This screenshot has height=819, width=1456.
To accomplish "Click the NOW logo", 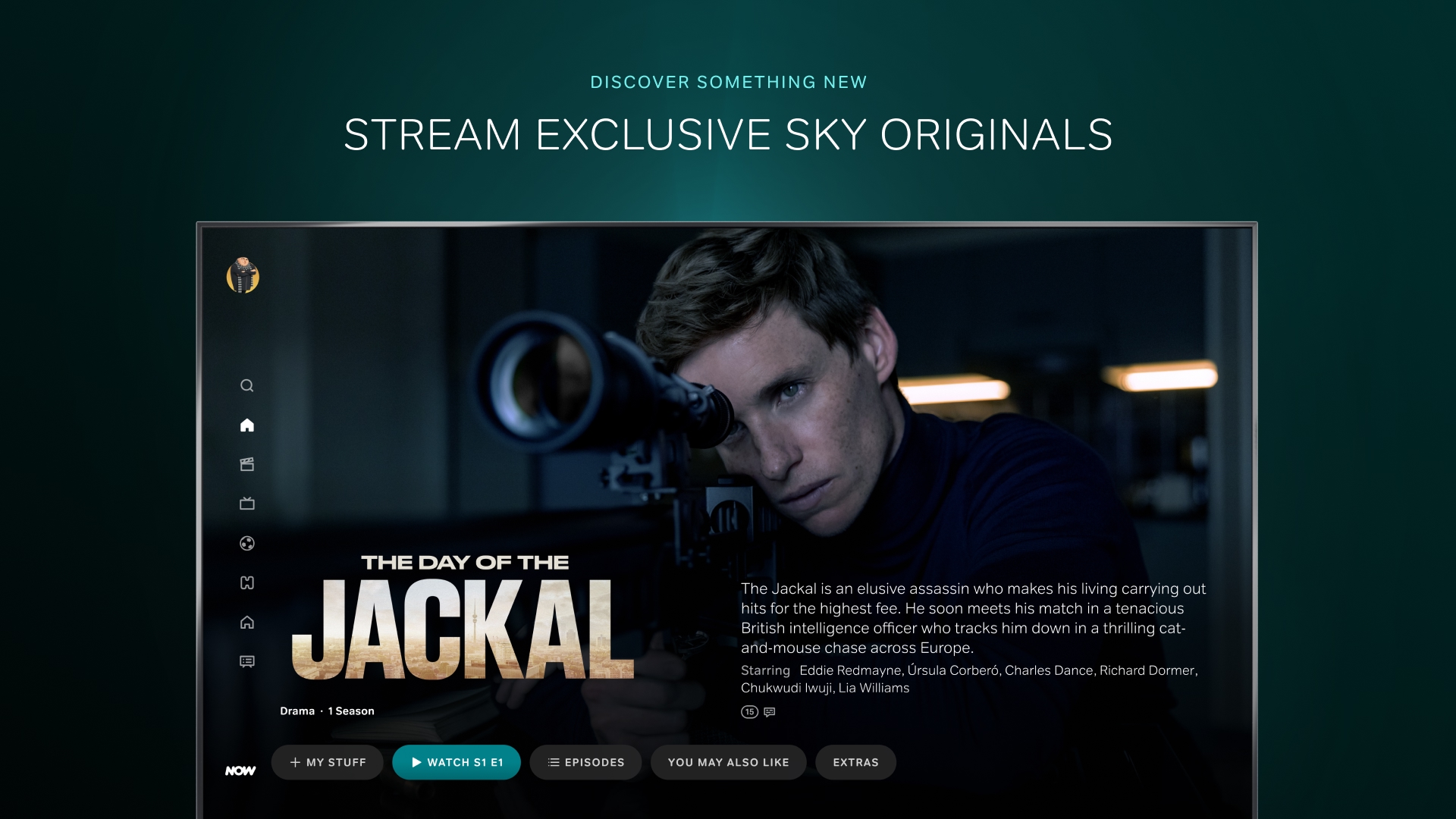I will coord(240,770).
